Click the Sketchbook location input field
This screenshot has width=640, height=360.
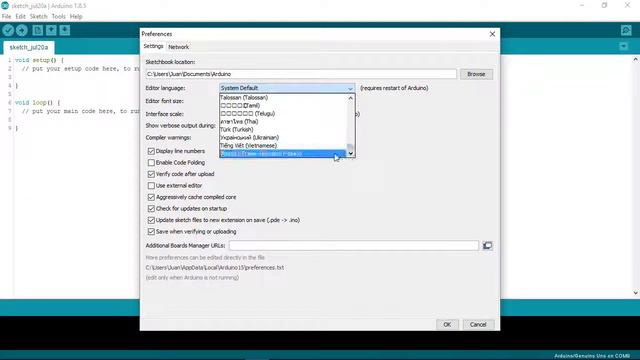coord(301,74)
